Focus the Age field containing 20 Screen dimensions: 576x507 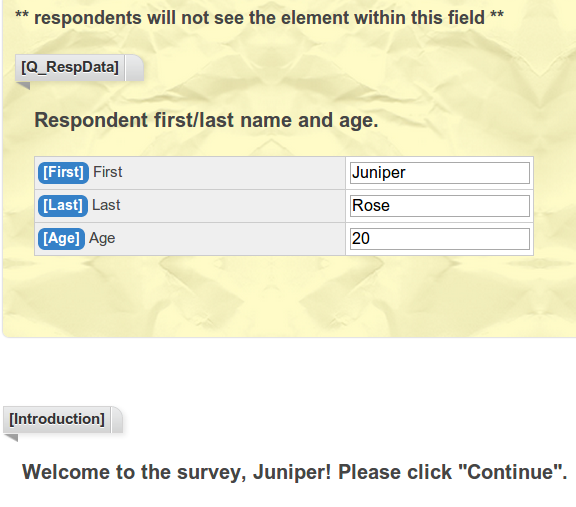pyautogui.click(x=440, y=239)
